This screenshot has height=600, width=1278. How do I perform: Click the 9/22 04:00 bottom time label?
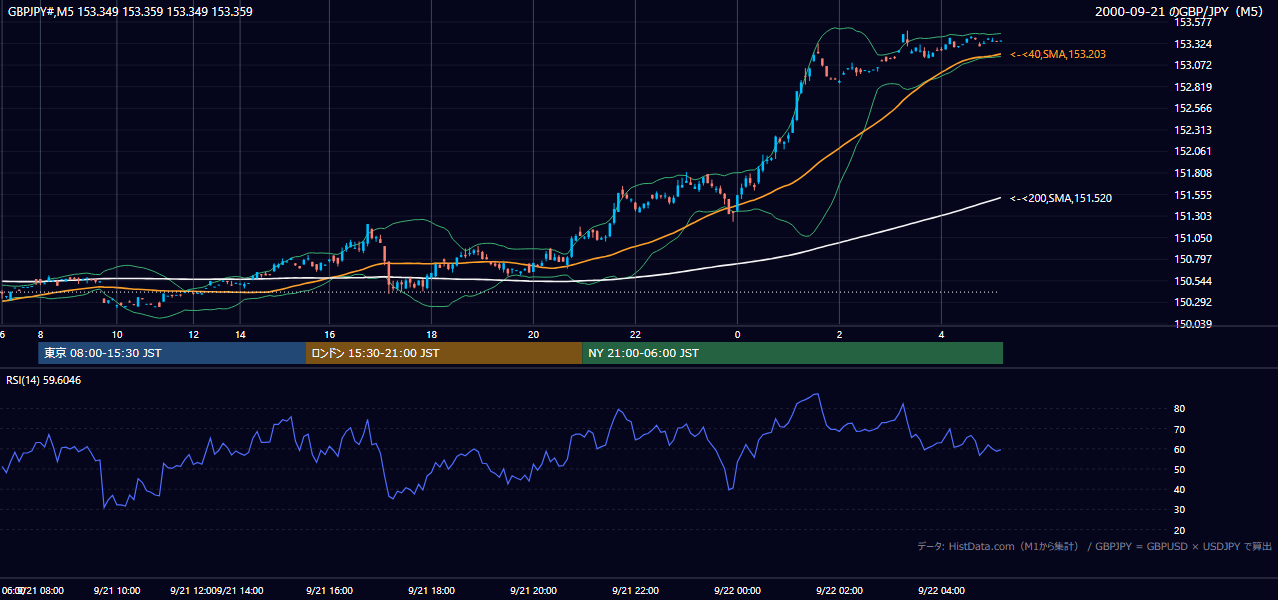(941, 591)
